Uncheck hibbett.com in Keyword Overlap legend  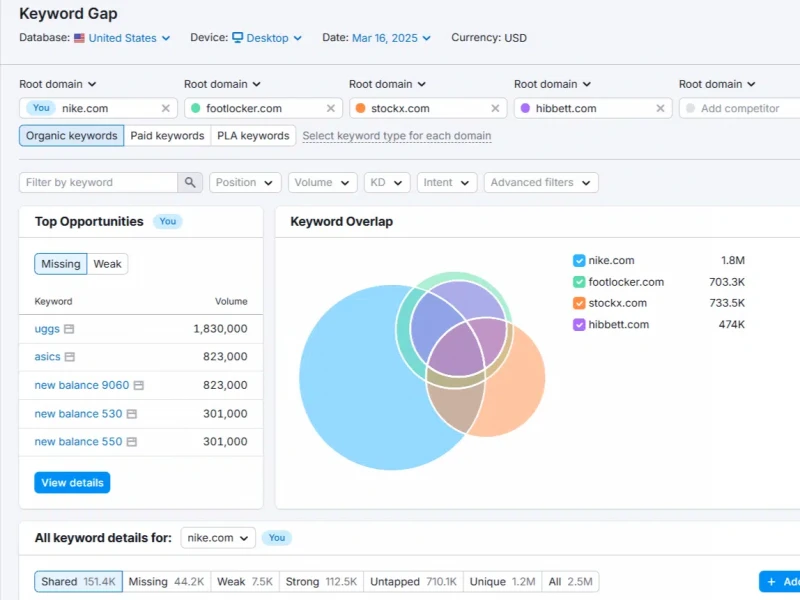tap(579, 324)
